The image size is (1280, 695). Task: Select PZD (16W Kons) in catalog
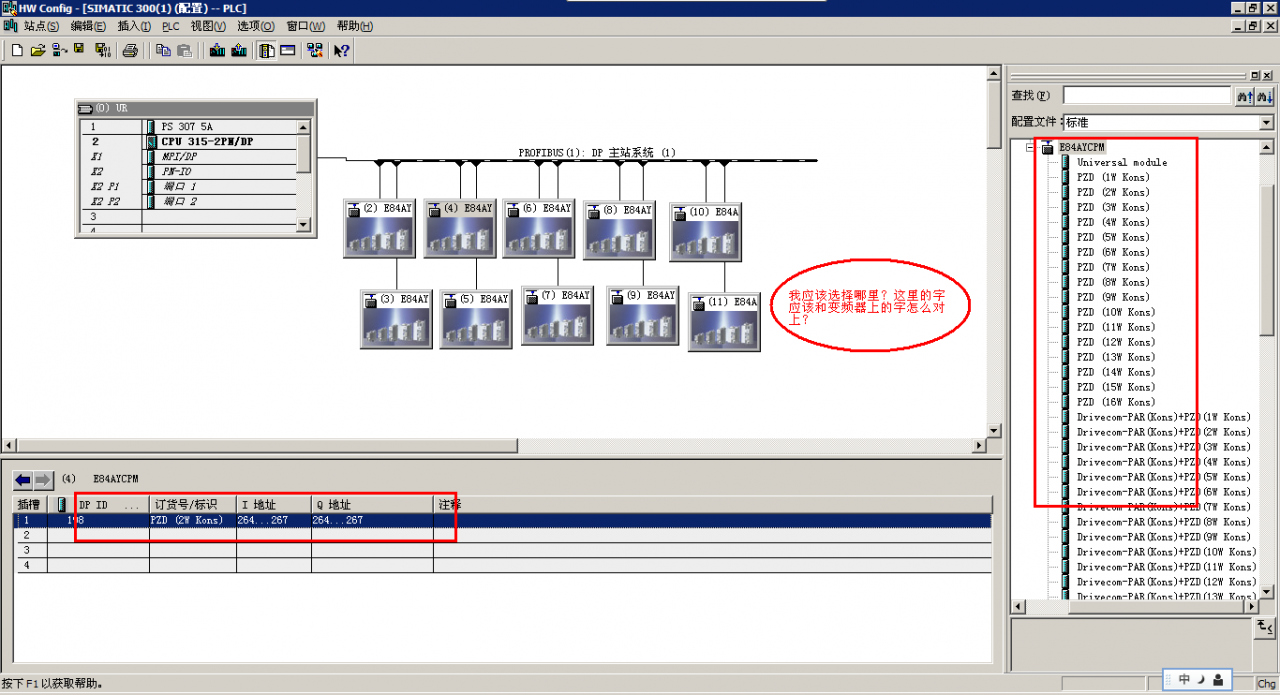(1116, 402)
